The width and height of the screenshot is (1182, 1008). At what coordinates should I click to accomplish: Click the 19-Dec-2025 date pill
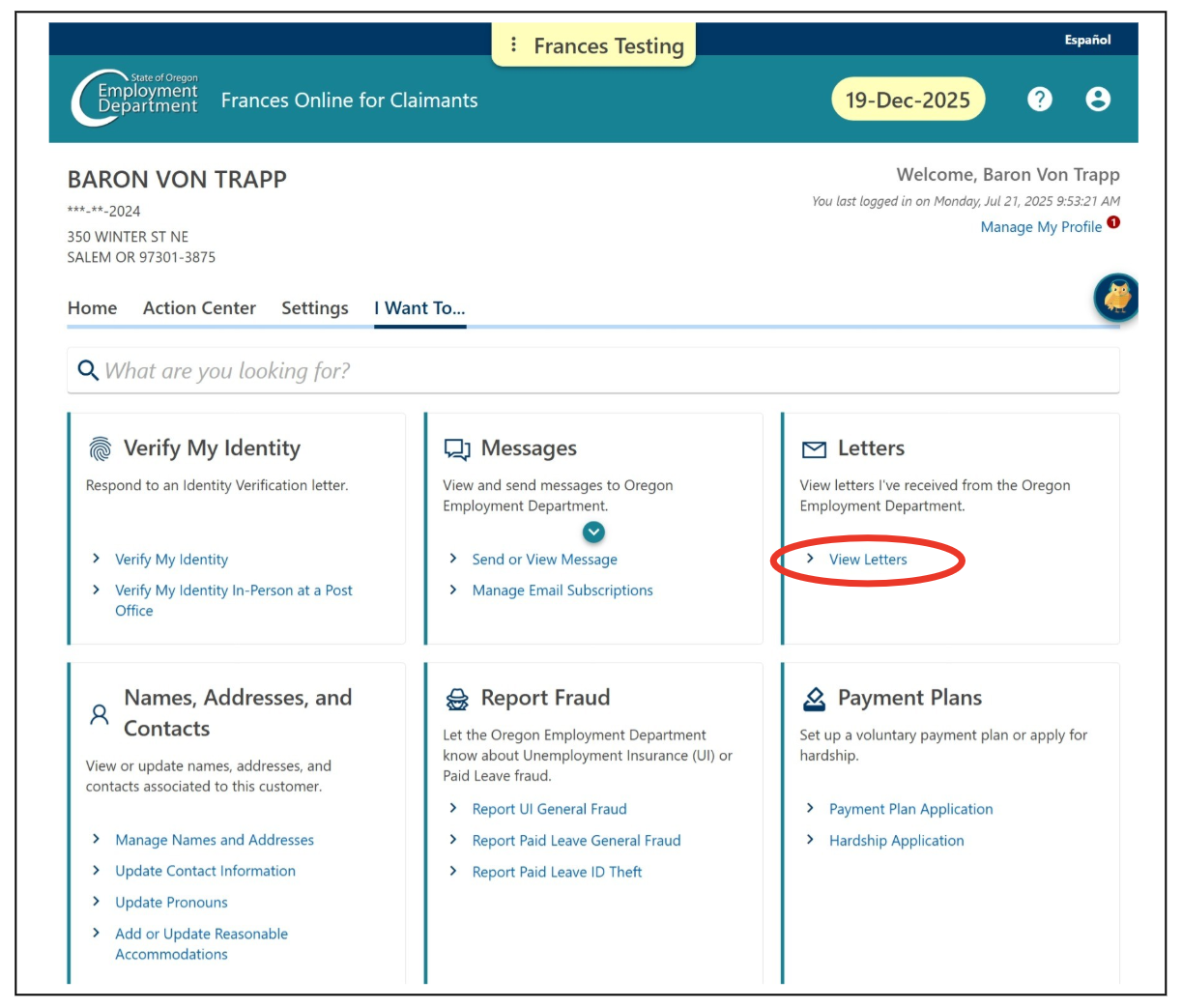(x=908, y=100)
